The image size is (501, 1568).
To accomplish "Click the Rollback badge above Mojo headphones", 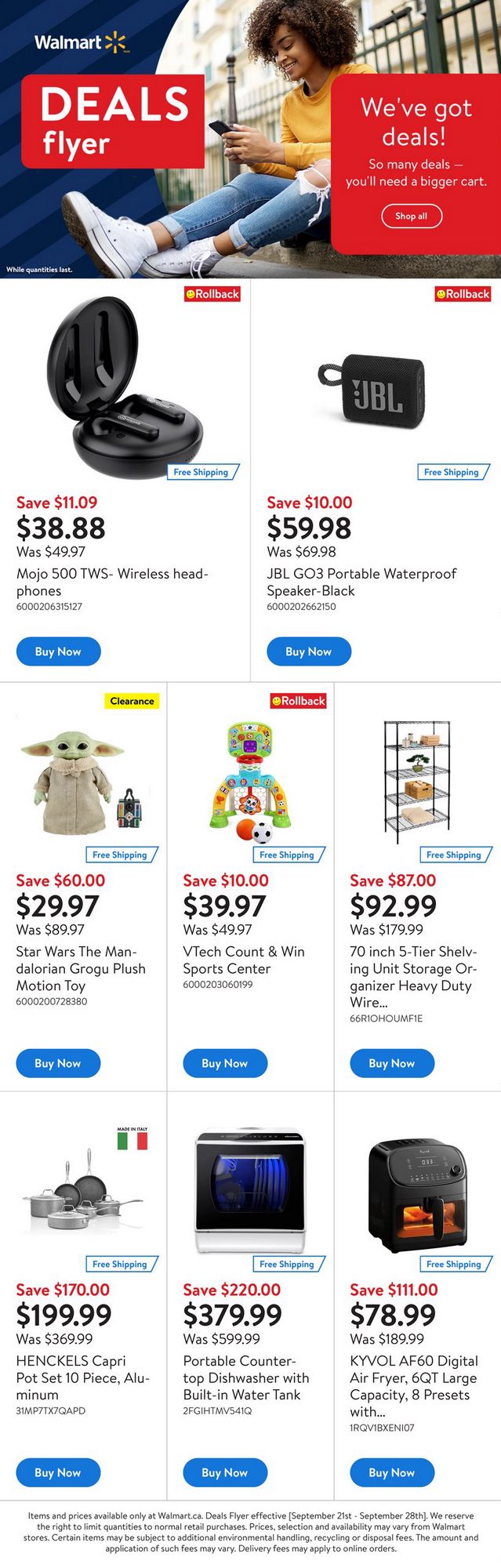I will [x=212, y=294].
